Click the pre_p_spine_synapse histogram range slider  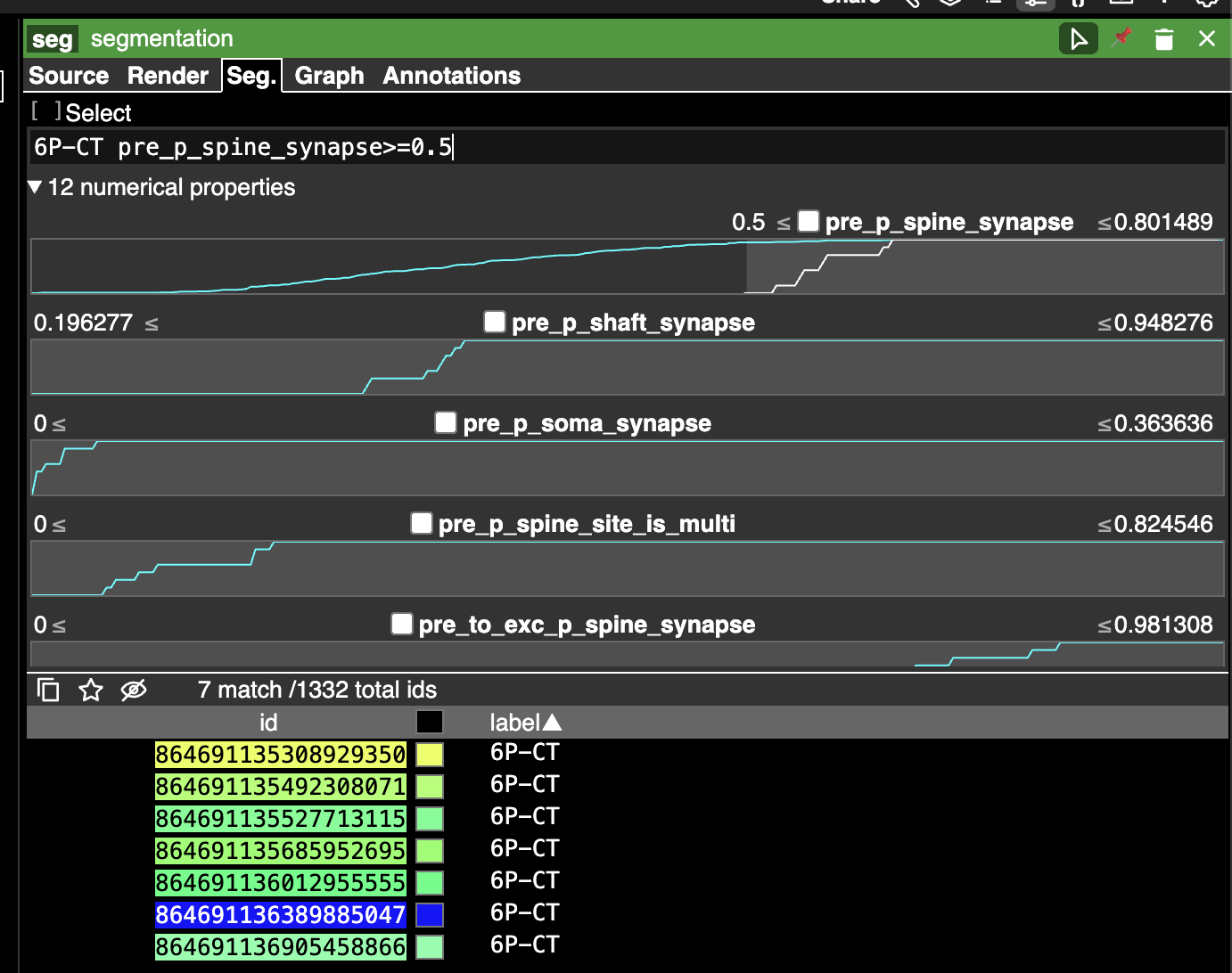pos(628,266)
